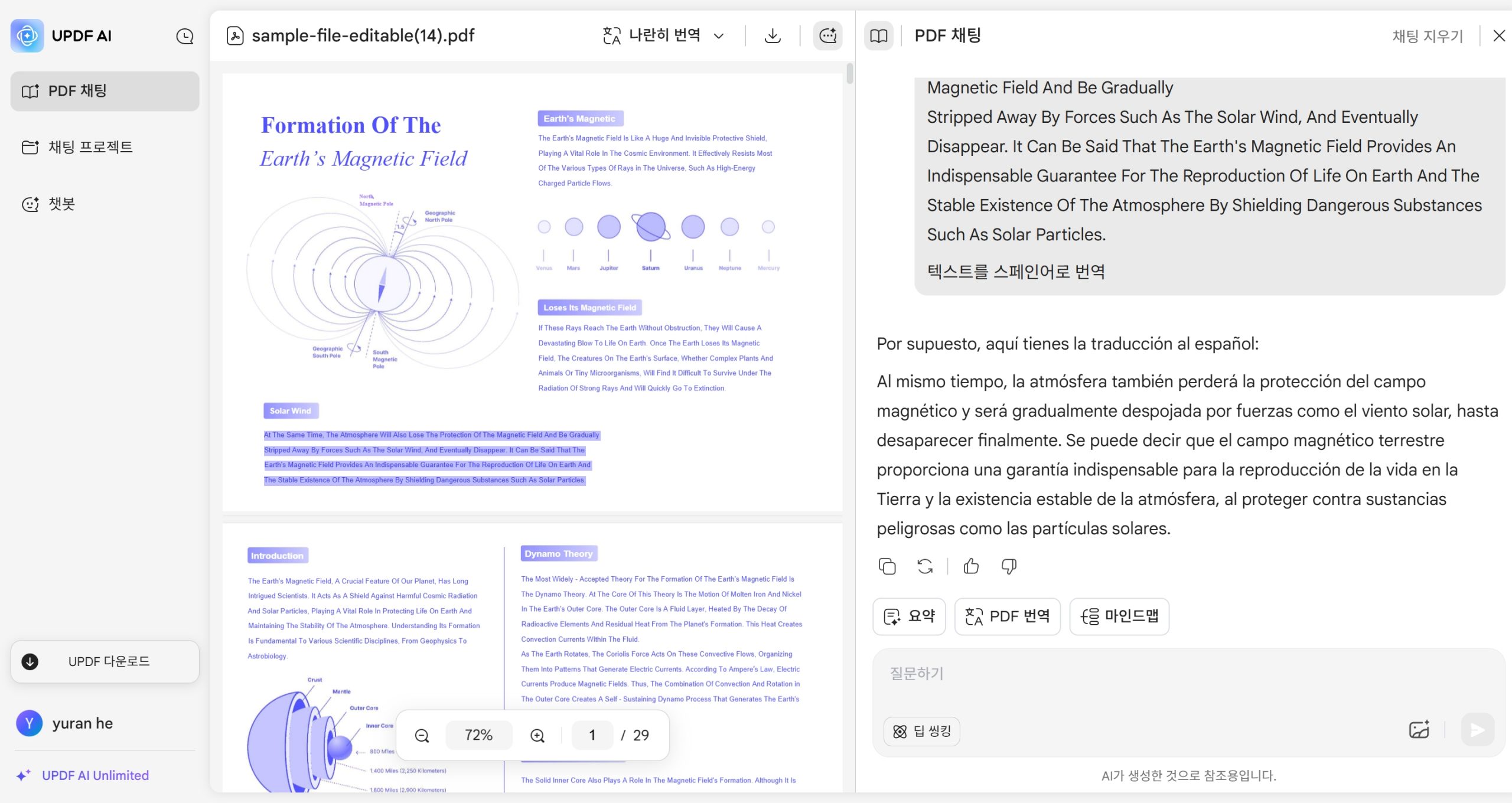
Task: Click 텍스트를 스페인어로 번역 prompt text
Action: point(1016,272)
